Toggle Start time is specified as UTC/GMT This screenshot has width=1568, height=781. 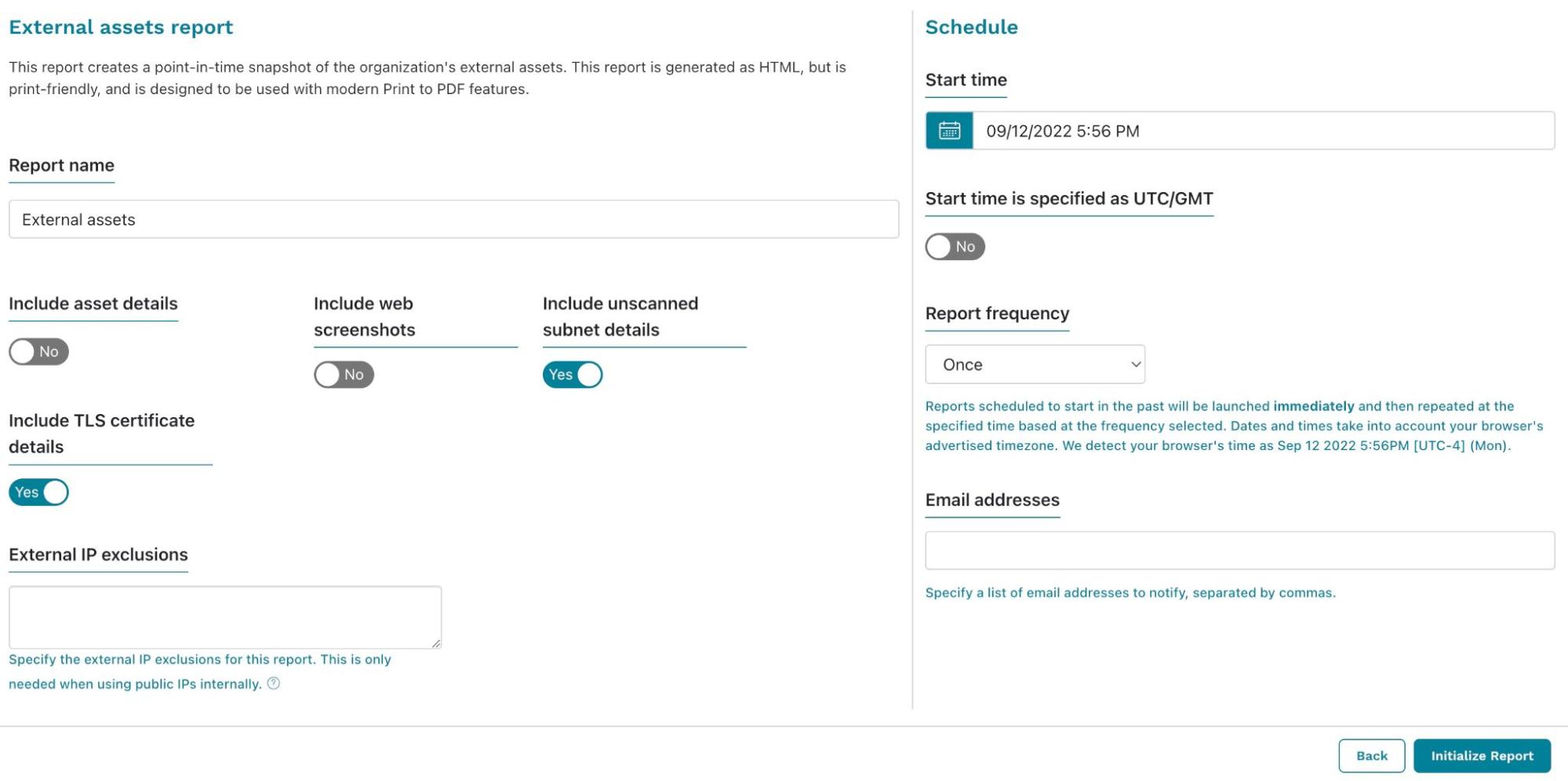tap(955, 247)
